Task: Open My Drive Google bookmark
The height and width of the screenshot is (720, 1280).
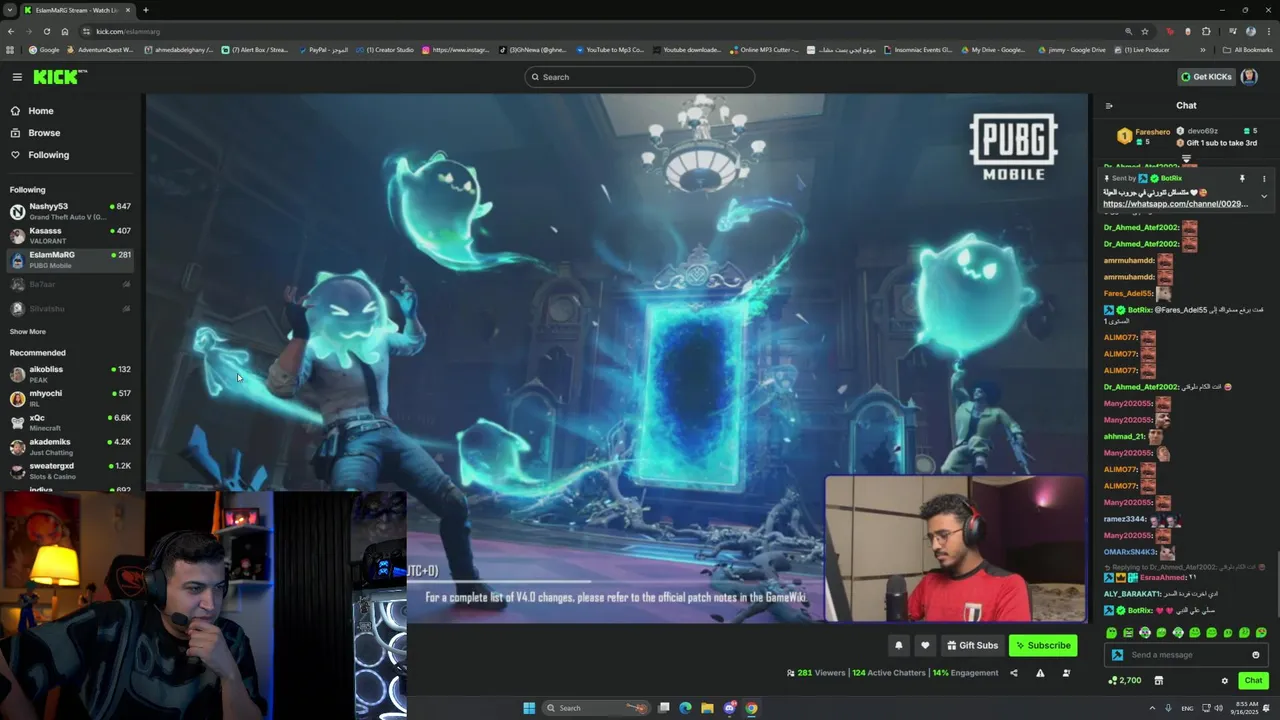Action: [991, 49]
